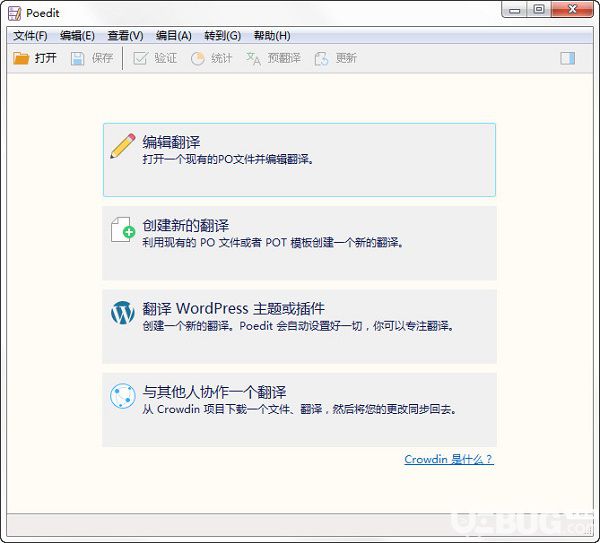This screenshot has width=600, height=543.
Task: Select the 编辑翻译 heading
Action: [x=171, y=142]
